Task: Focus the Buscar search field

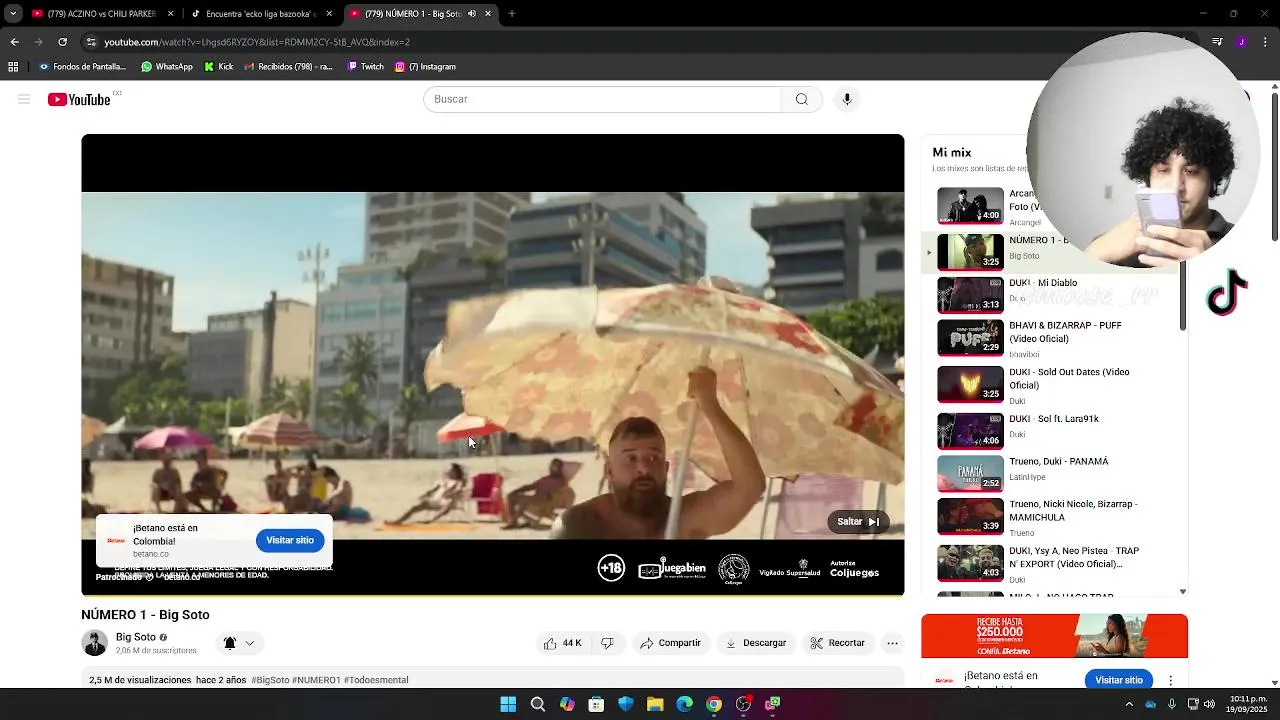Action: [602, 99]
